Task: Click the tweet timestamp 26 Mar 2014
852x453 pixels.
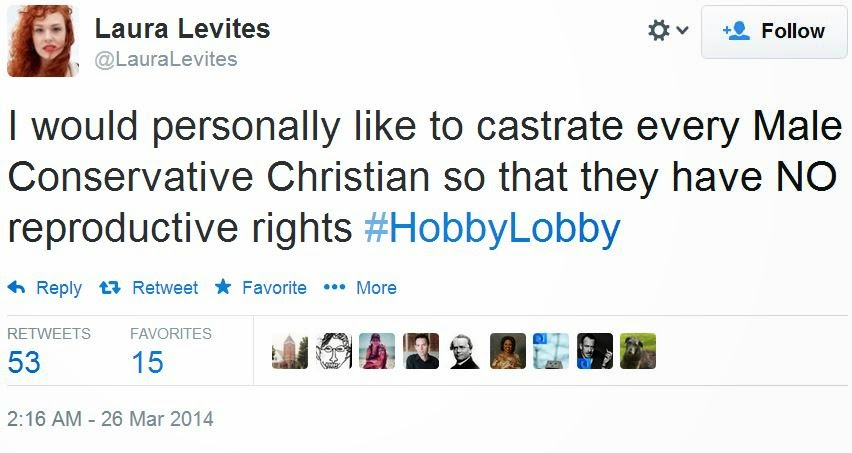Action: click(110, 418)
